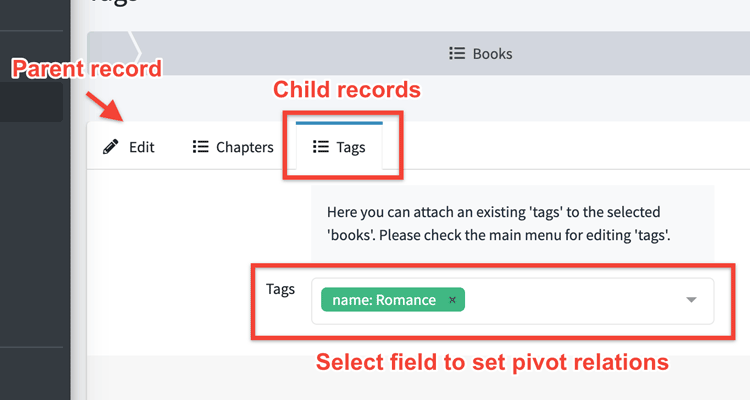Click the list icon beside Chapters
The width and height of the screenshot is (750, 400).
[x=200, y=148]
